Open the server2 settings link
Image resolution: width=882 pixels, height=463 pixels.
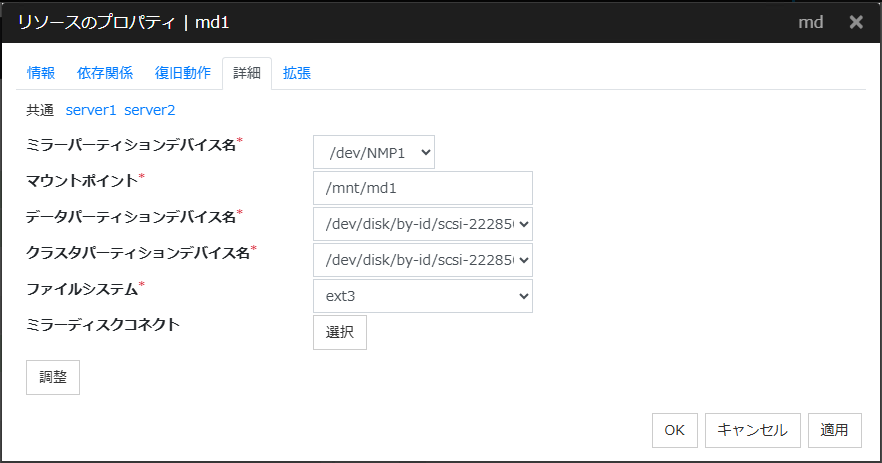150,110
